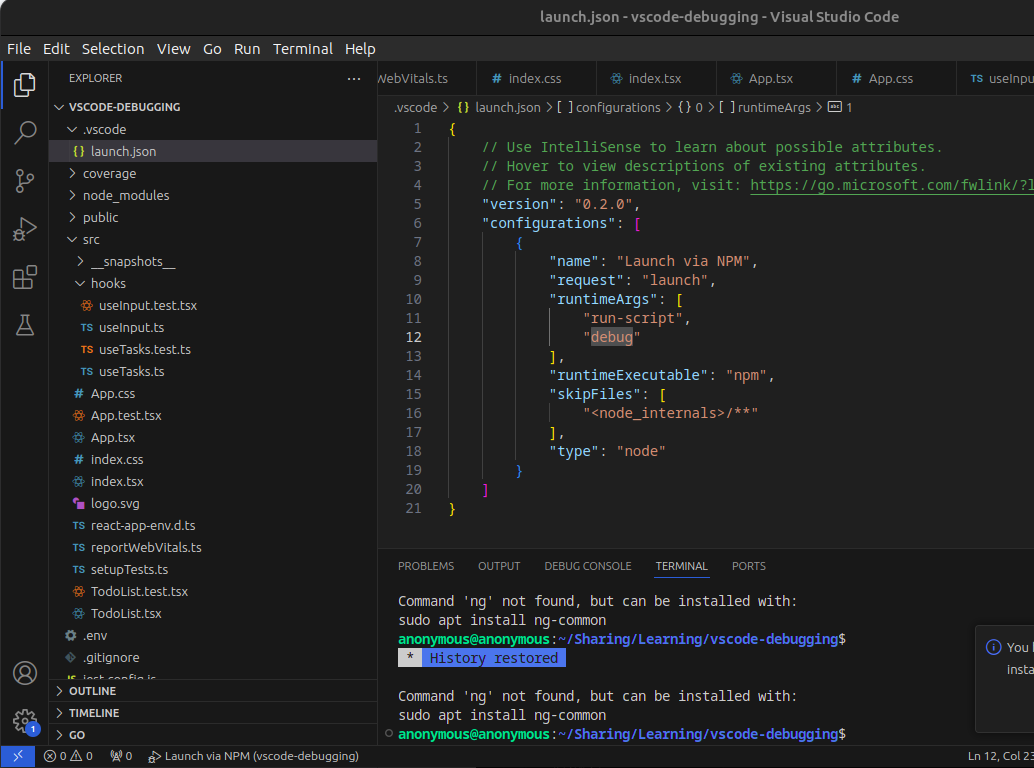Open Explorer more actions ellipsis
The width and height of the screenshot is (1034, 768).
pyautogui.click(x=354, y=78)
